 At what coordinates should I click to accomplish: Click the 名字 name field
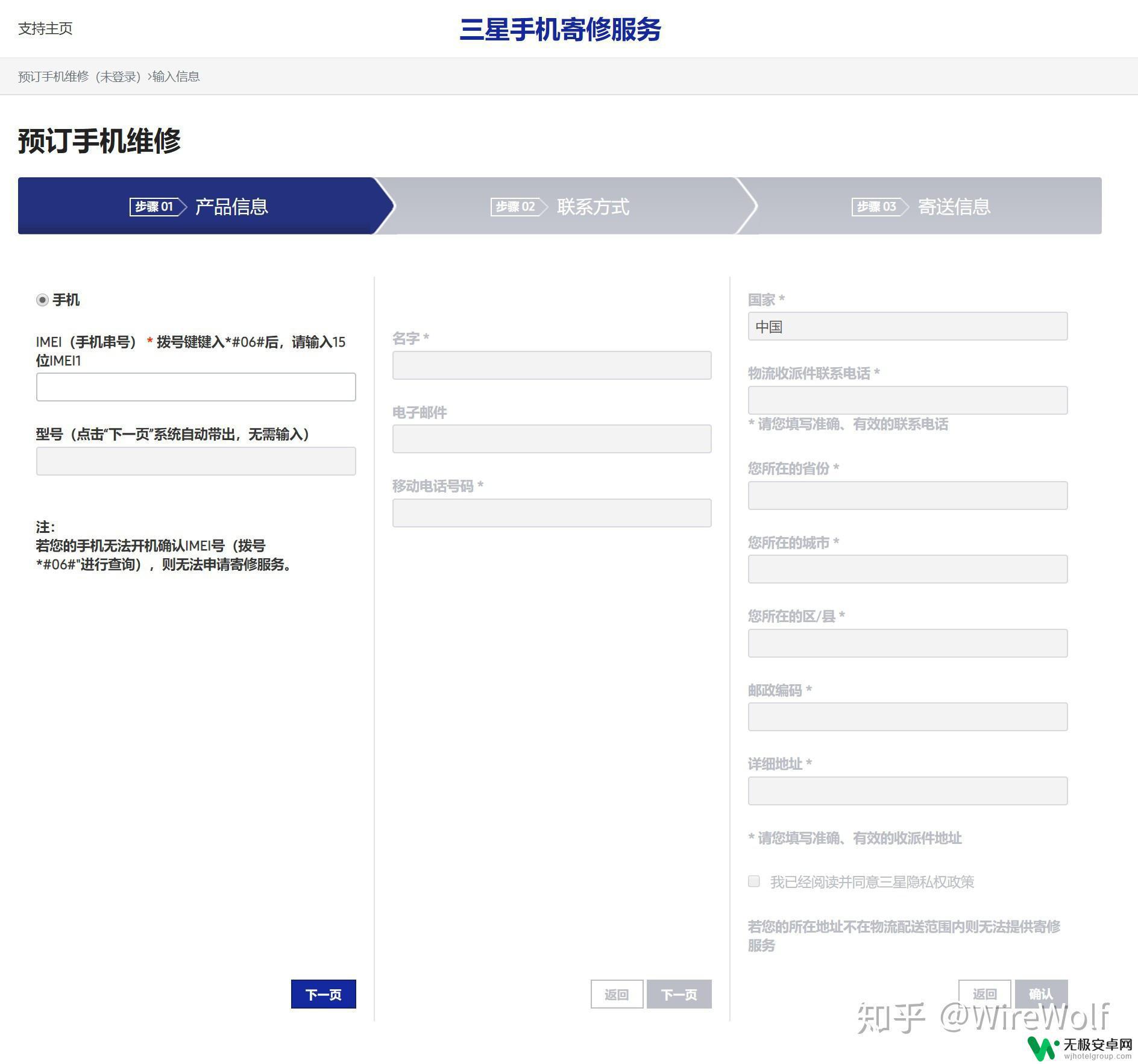point(552,365)
